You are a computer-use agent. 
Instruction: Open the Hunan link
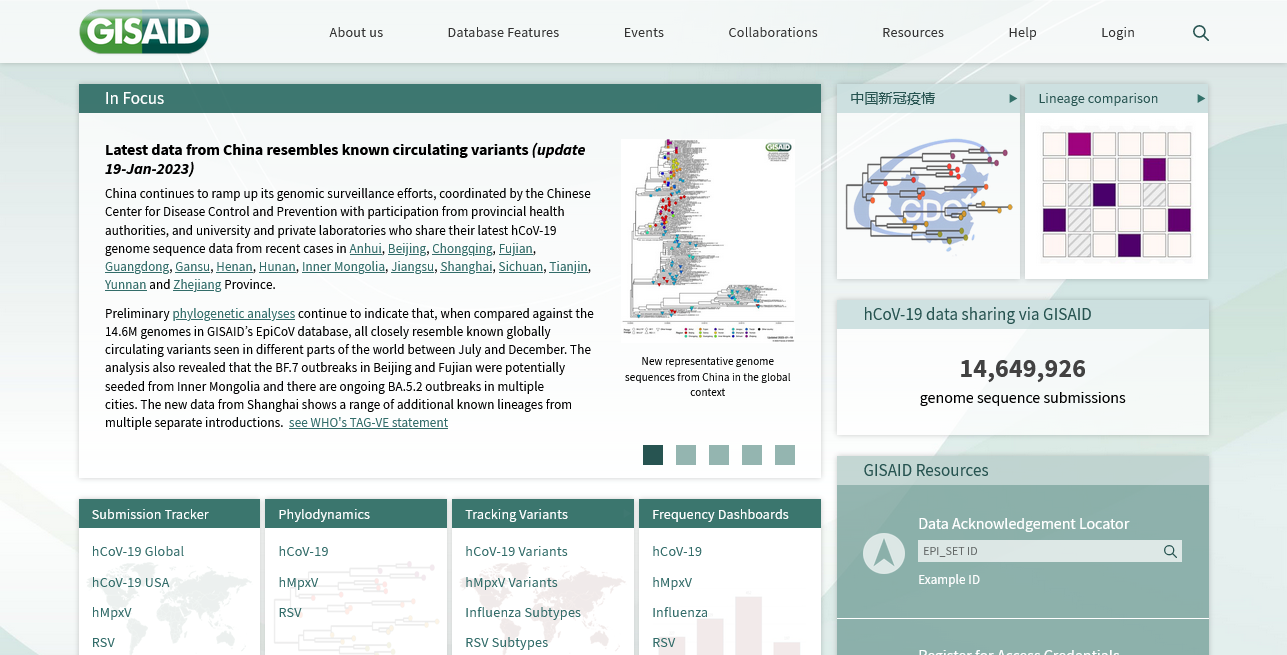coord(277,266)
